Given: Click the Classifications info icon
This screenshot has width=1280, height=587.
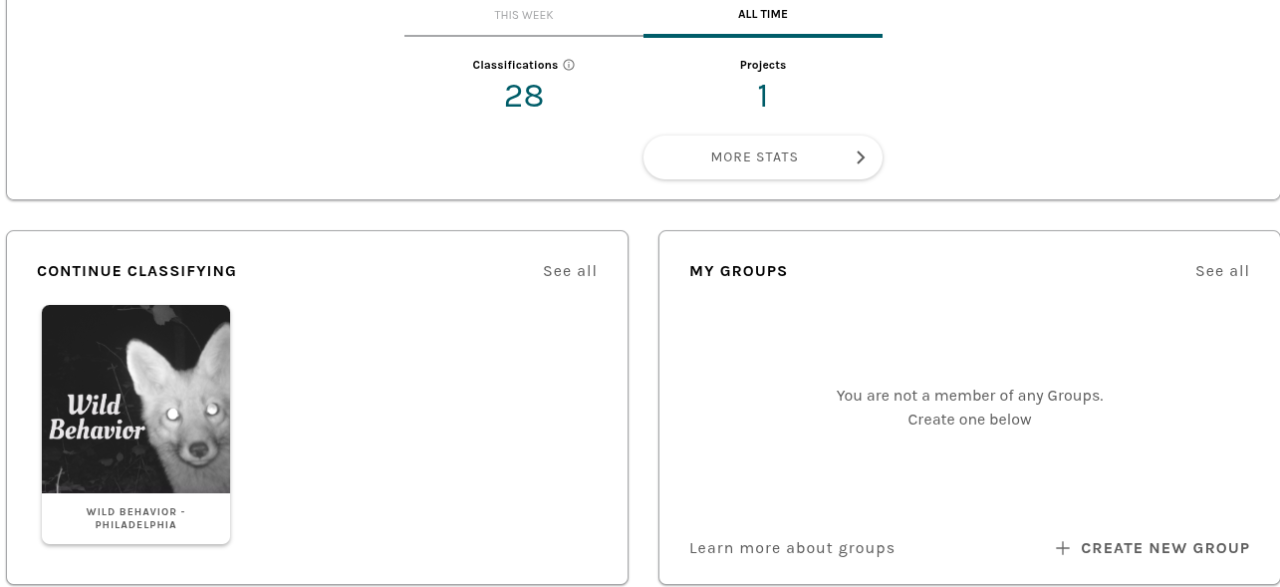Looking at the screenshot, I should pos(569,65).
